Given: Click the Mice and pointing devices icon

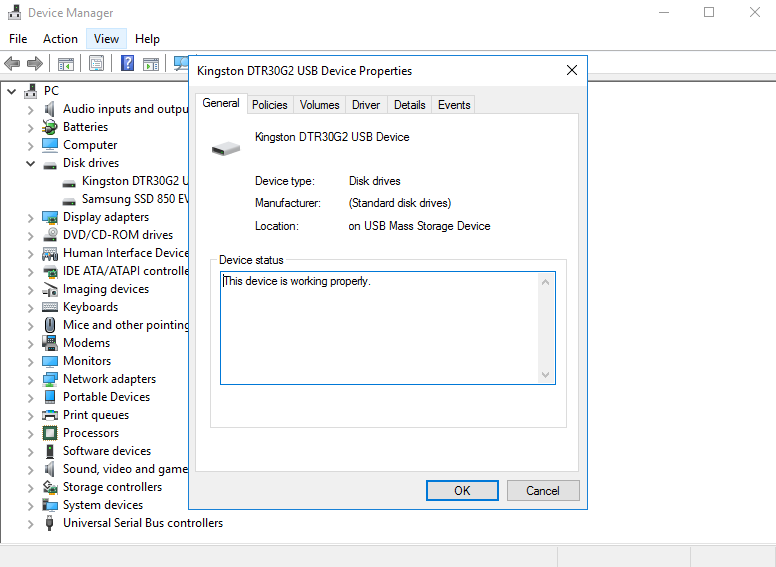Looking at the screenshot, I should pyautogui.click(x=49, y=325).
